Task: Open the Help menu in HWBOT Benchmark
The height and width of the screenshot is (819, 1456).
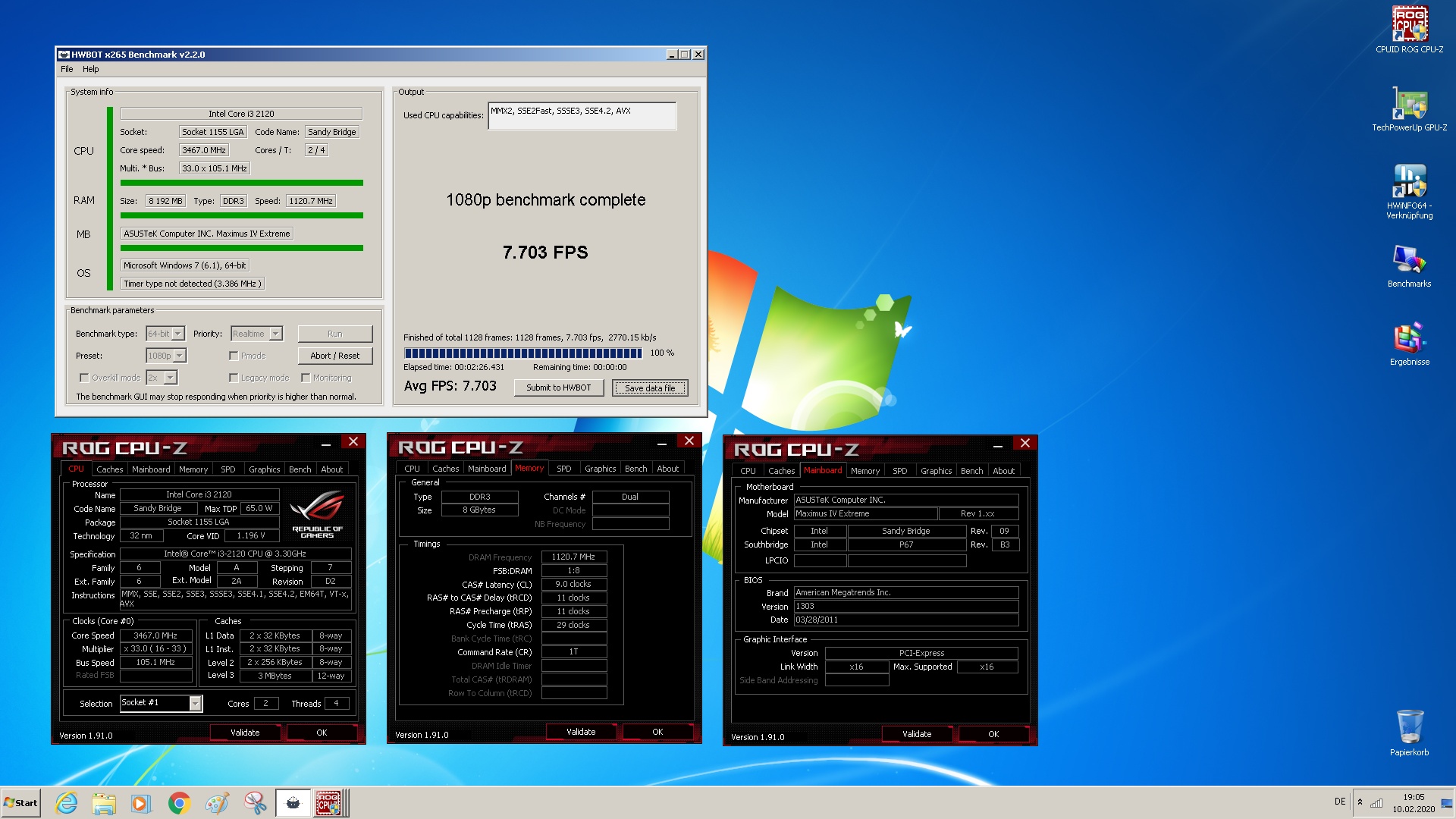Action: (x=90, y=69)
